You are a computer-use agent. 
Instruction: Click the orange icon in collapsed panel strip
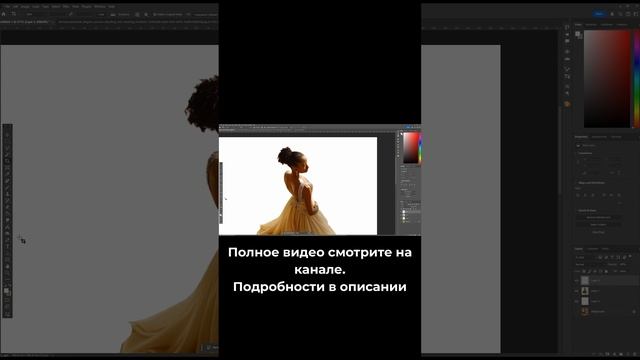tap(567, 104)
